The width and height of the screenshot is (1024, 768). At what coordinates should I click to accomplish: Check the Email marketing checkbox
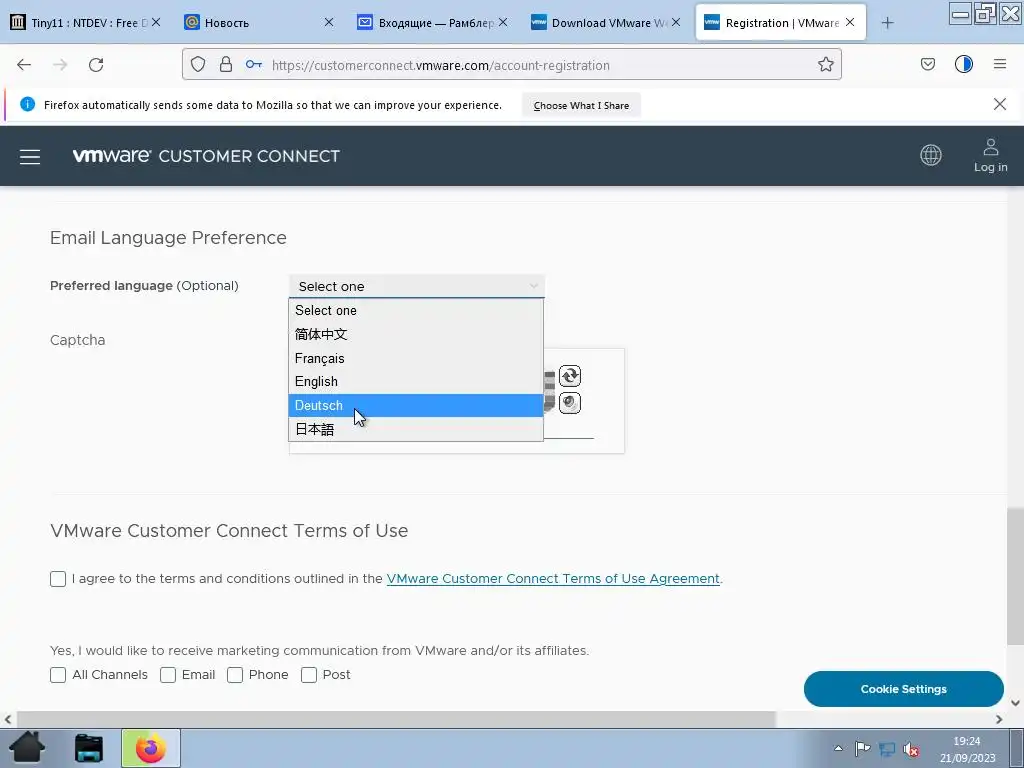click(x=168, y=675)
